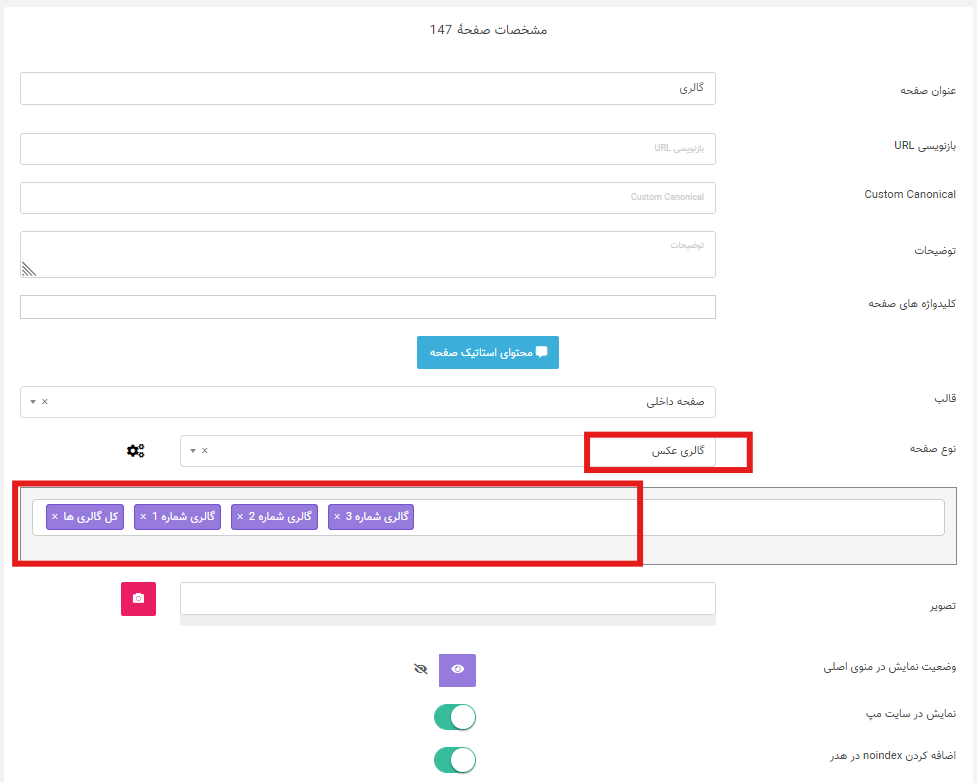Screen dimensions: 977x783
Task: Click the pink camera image upload button
Action: [x=138, y=599]
